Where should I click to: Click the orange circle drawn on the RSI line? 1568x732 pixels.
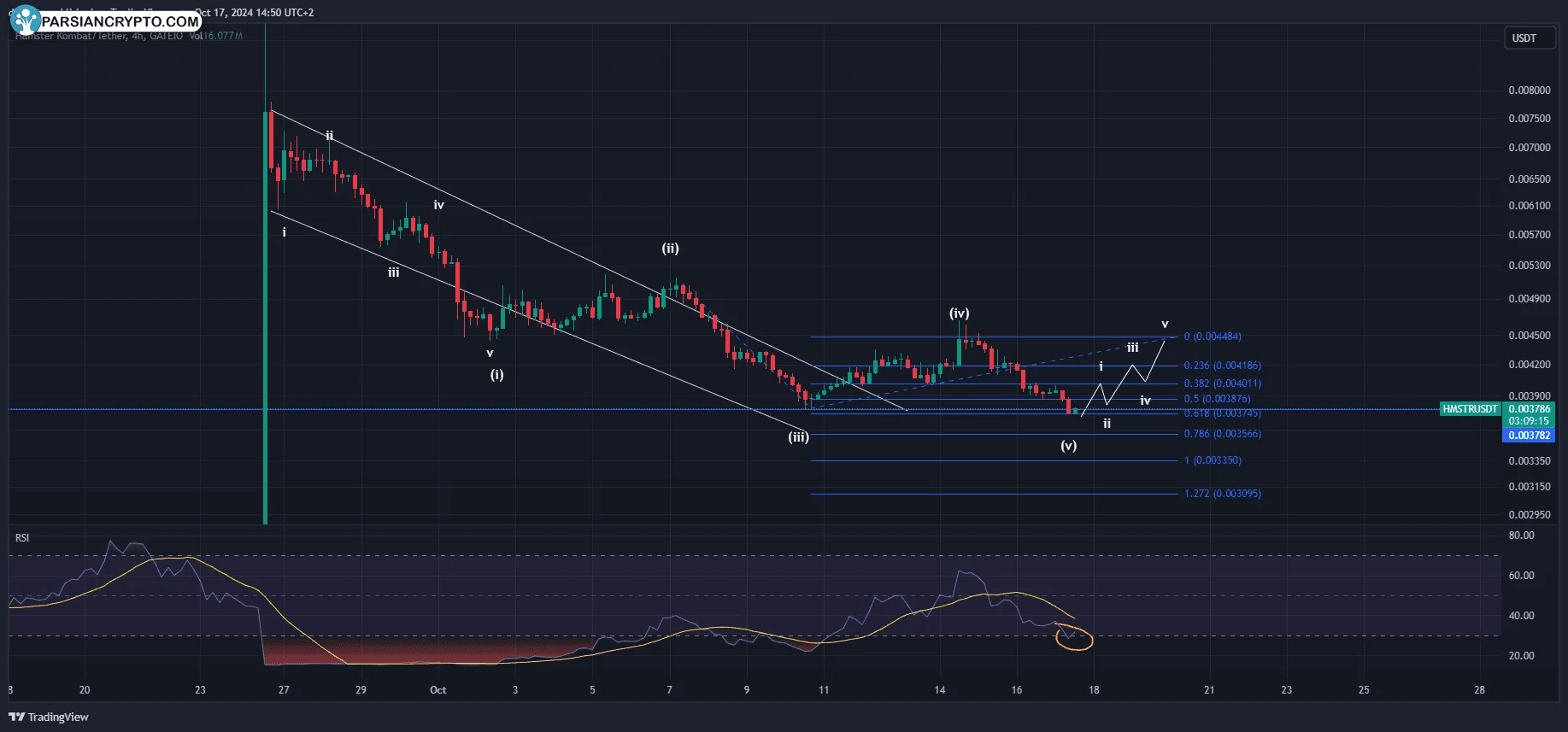(1074, 638)
